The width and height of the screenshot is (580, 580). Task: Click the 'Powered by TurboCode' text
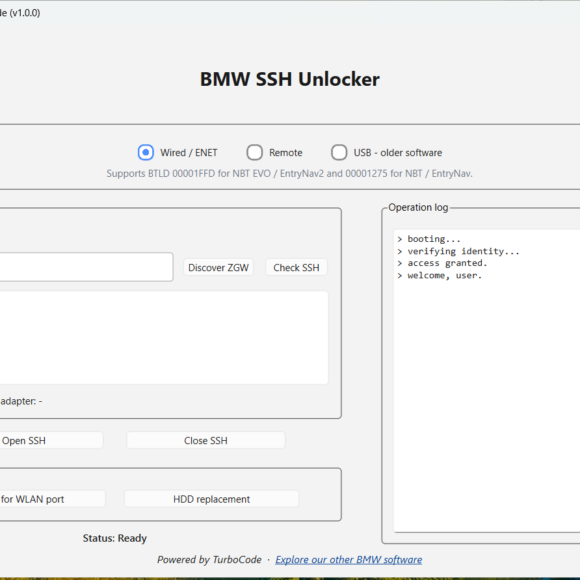pyautogui.click(x=209, y=560)
